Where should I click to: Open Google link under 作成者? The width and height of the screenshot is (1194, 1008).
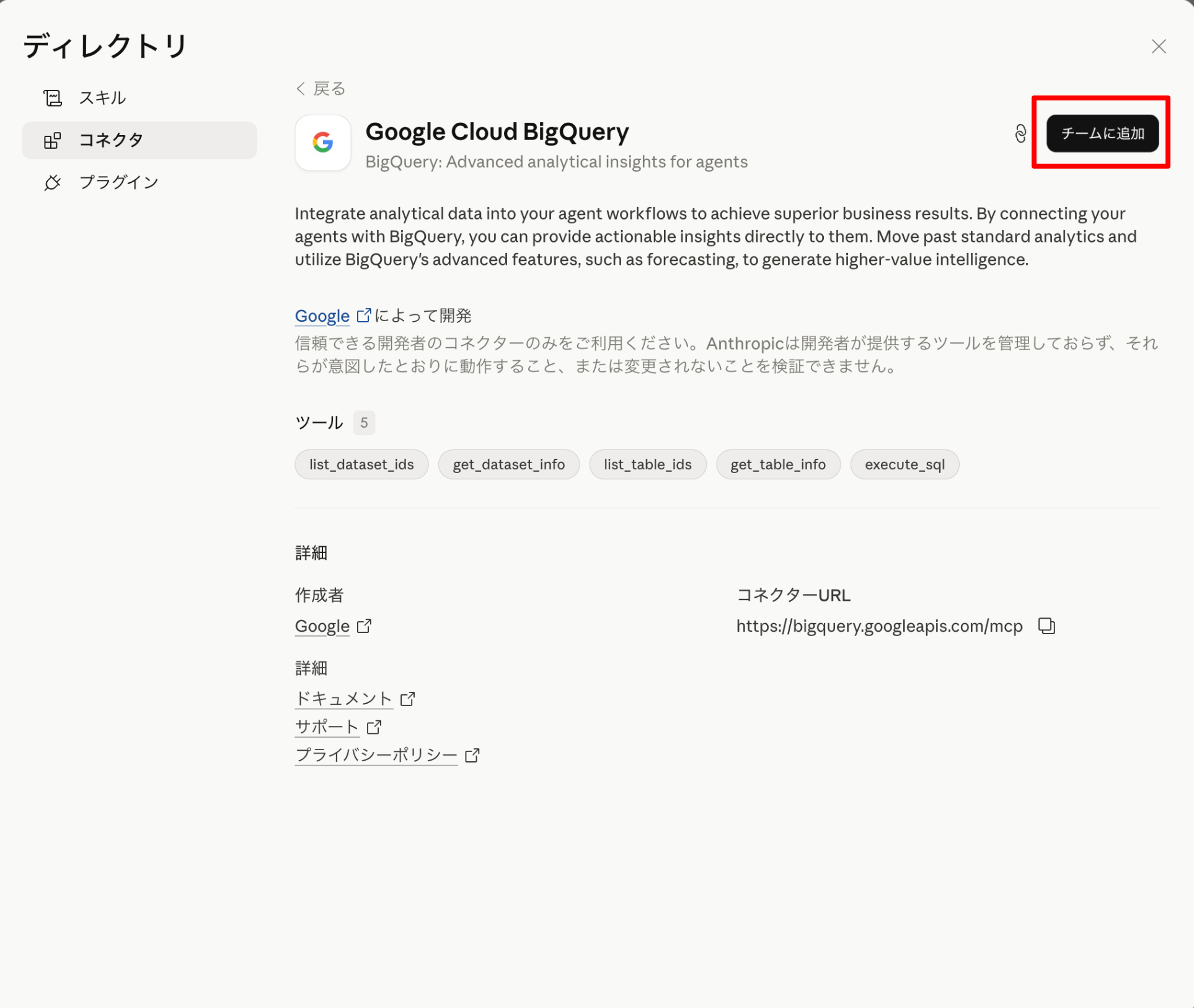322,626
